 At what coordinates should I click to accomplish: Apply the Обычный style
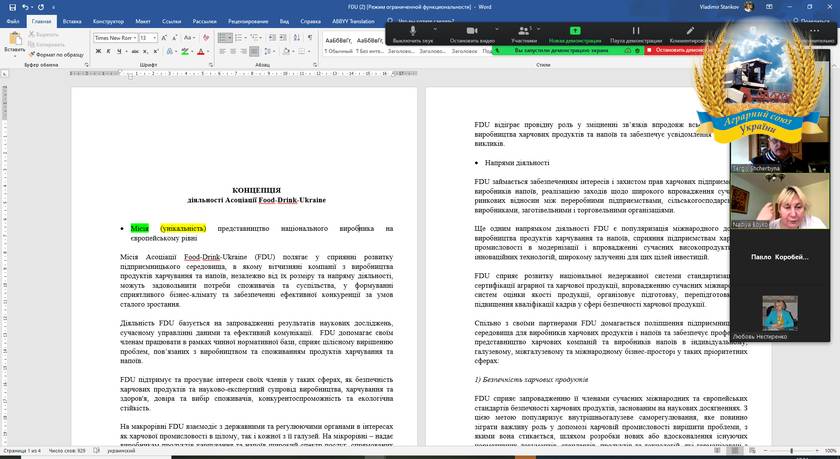coord(338,44)
